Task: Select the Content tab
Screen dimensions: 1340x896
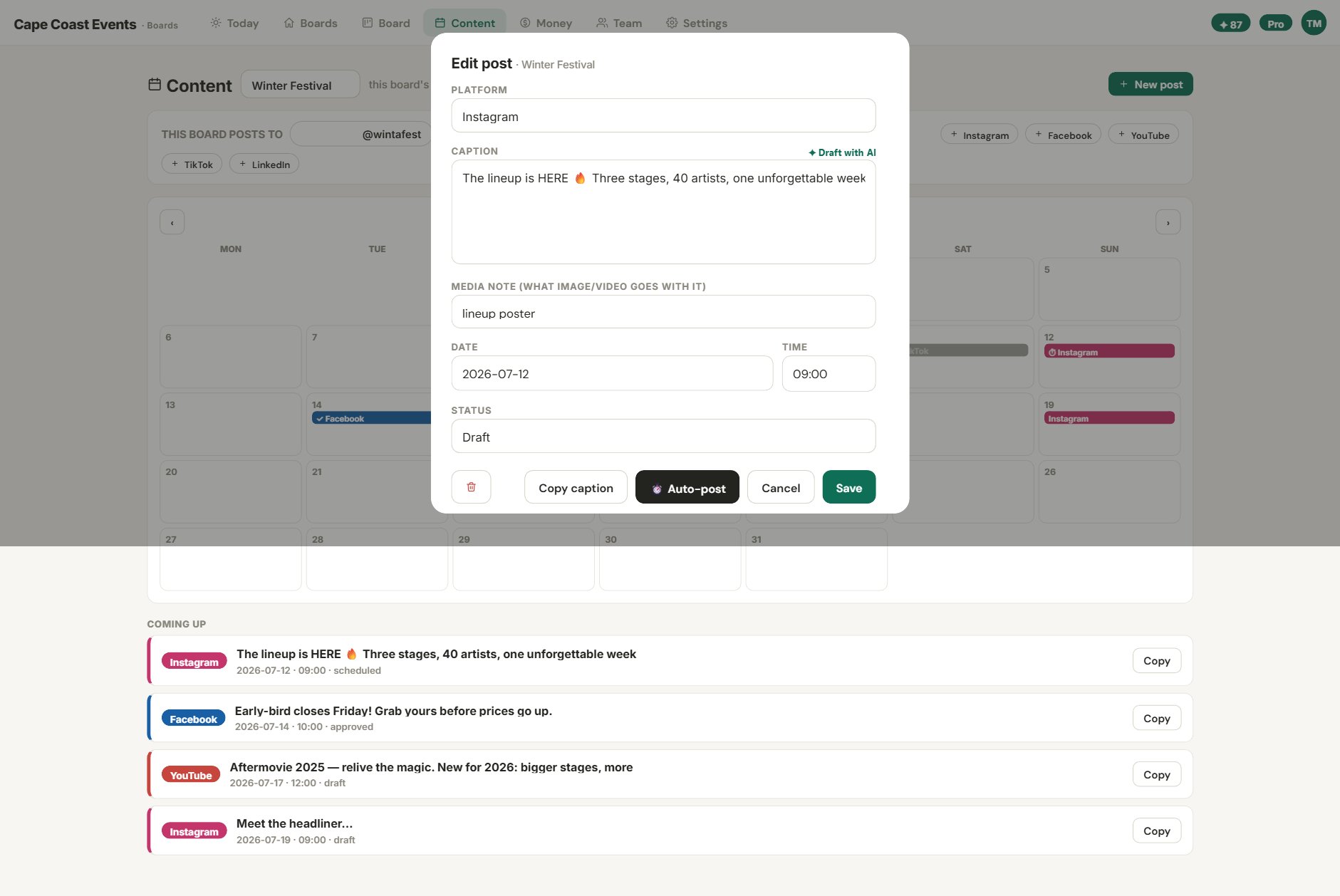Action: 464,23
